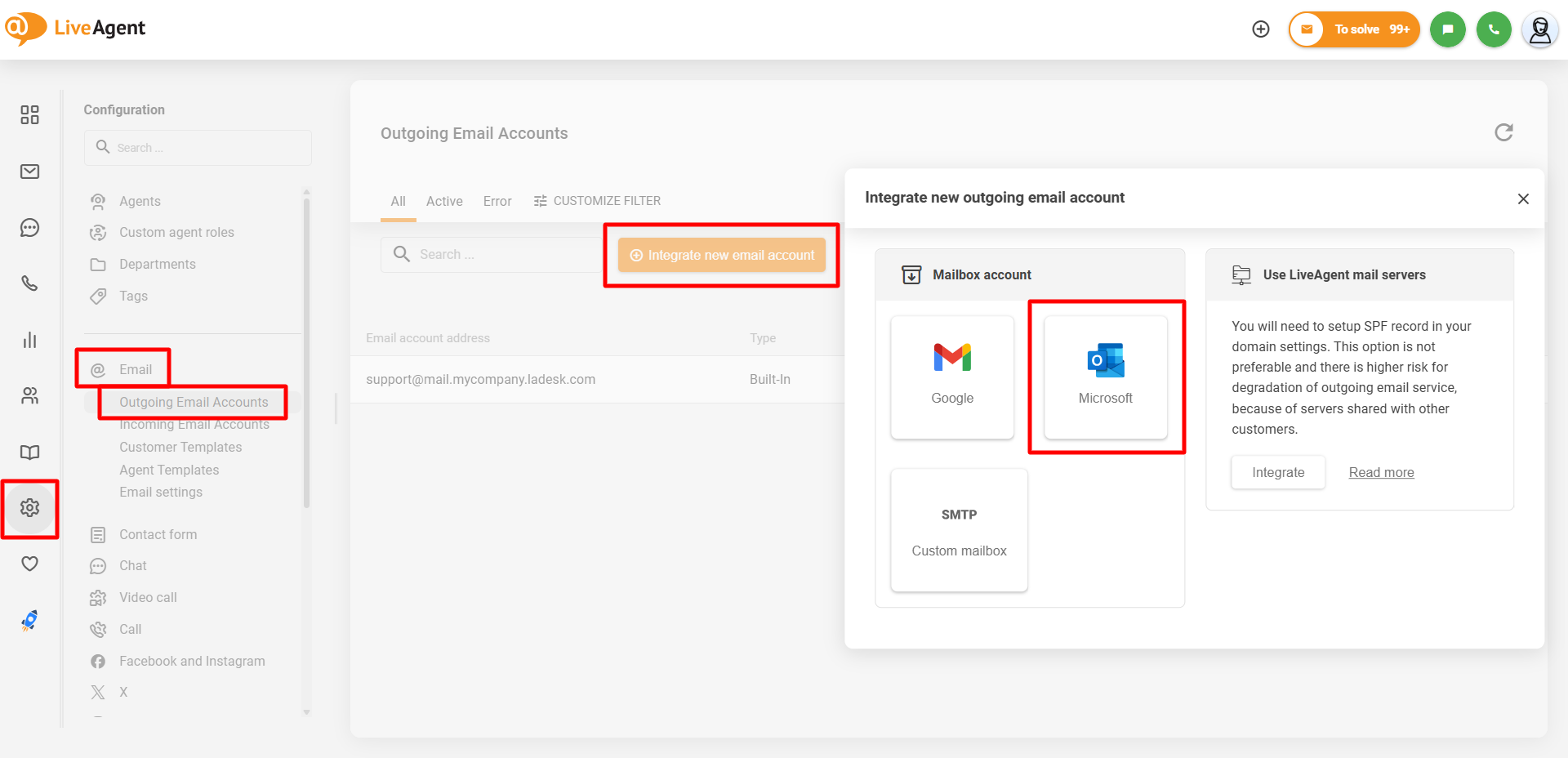Open the Tickets mail icon in sidebar
This screenshot has height=758, width=1568.
[x=30, y=172]
